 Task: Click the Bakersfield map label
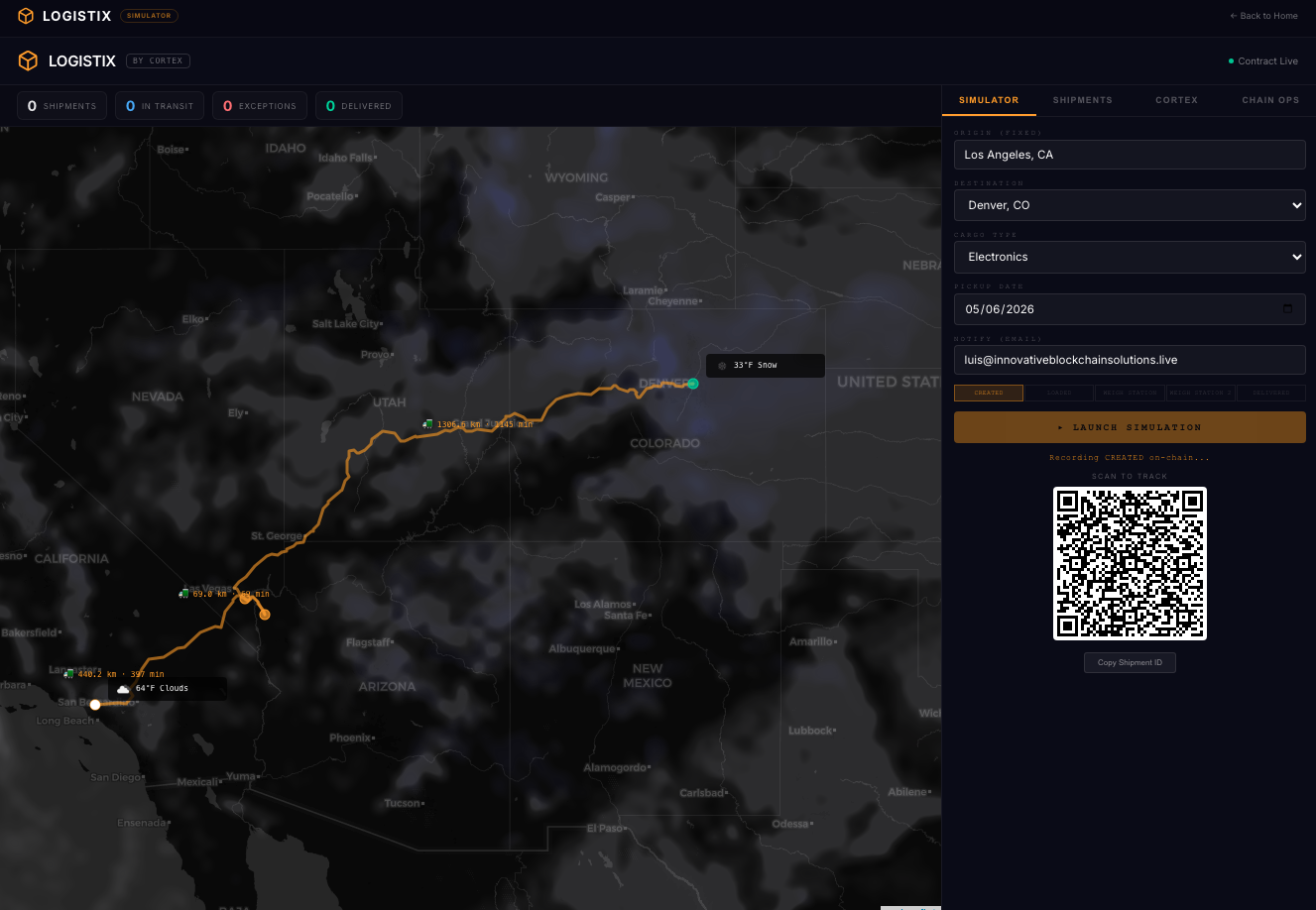click(x=30, y=632)
